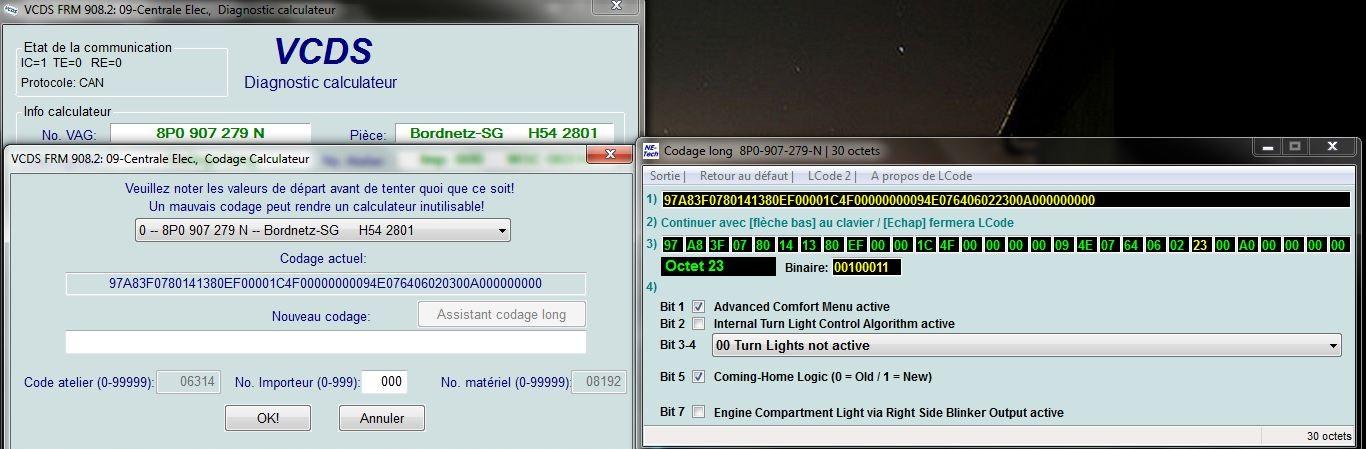Click the Pièce value Bordnetz-SG H54 2801
The height and width of the screenshot is (449, 1366).
(504, 133)
